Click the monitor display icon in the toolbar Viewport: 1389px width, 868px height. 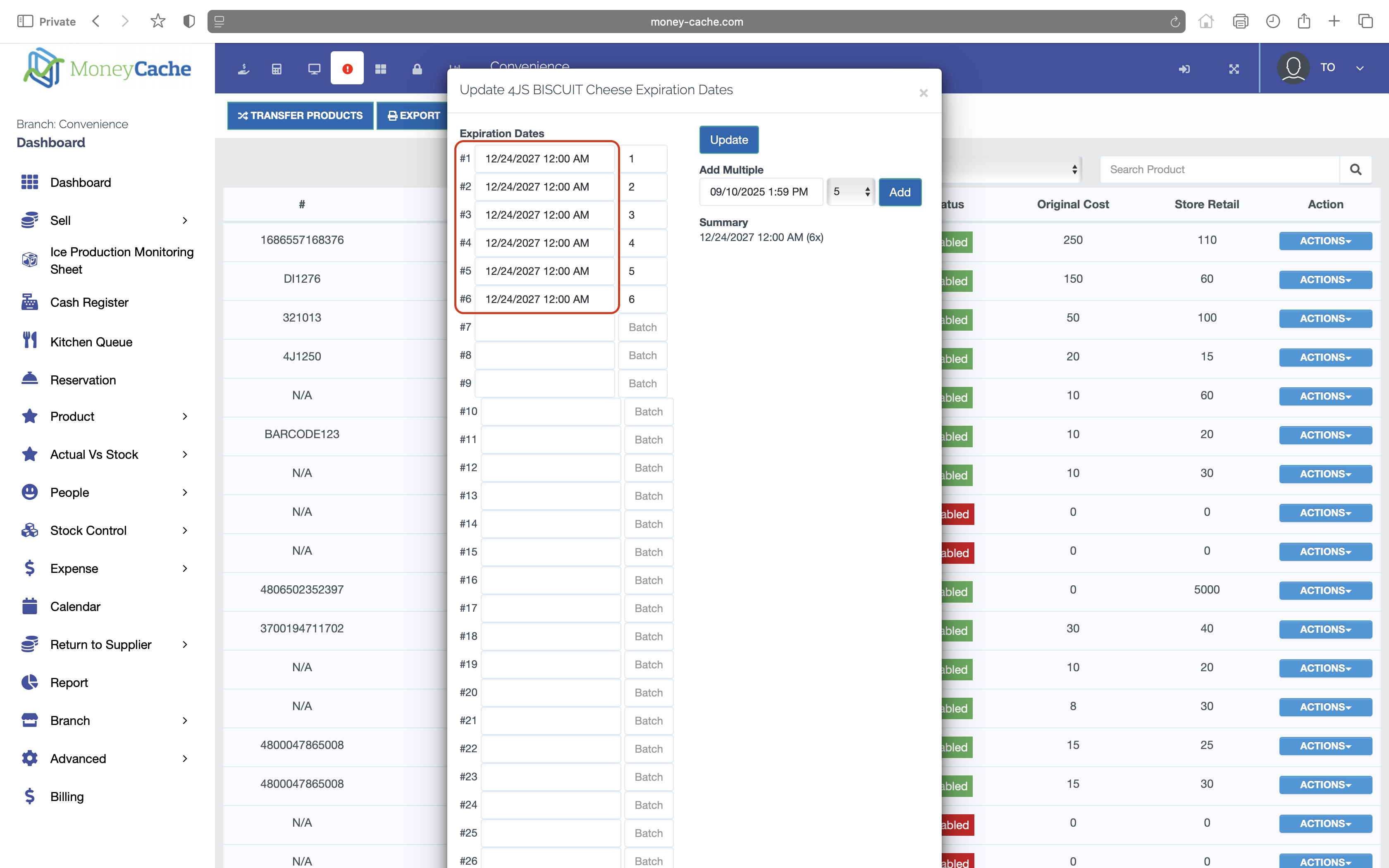314,68
